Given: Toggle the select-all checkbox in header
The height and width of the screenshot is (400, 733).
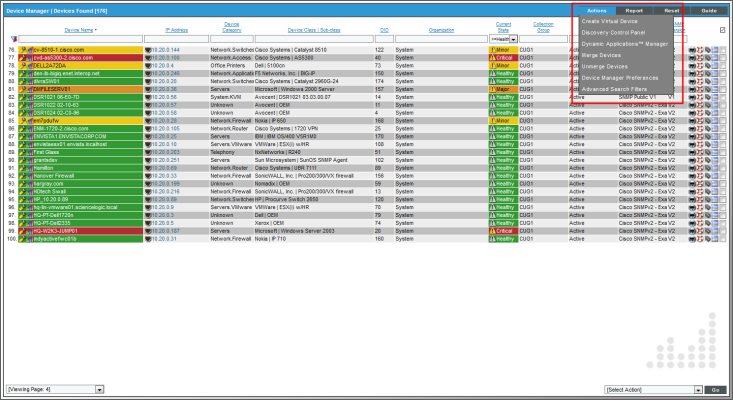Looking at the screenshot, I should [723, 30].
